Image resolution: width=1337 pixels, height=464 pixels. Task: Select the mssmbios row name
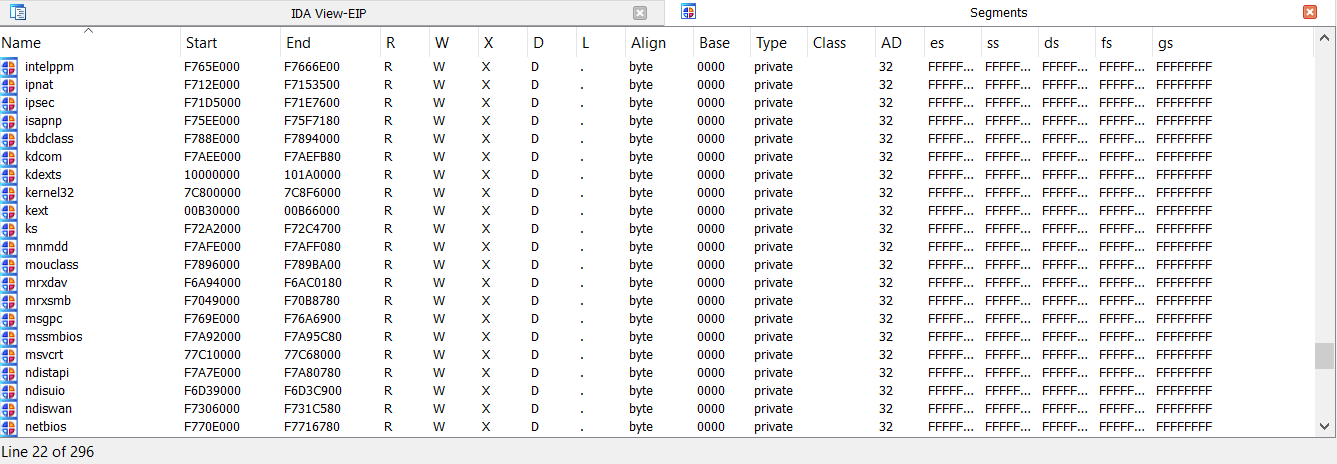point(54,337)
